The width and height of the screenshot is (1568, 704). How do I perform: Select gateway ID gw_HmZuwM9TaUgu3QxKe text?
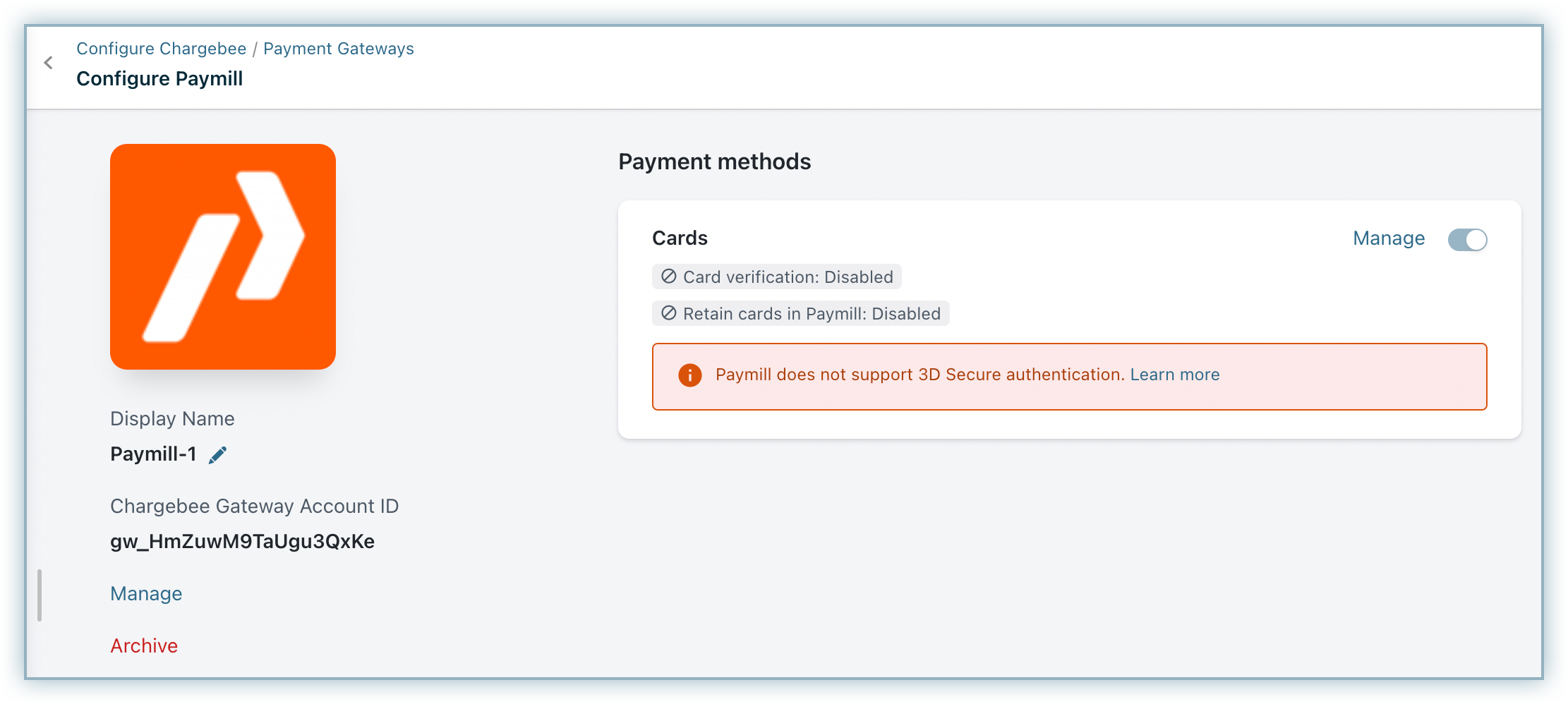(x=242, y=542)
